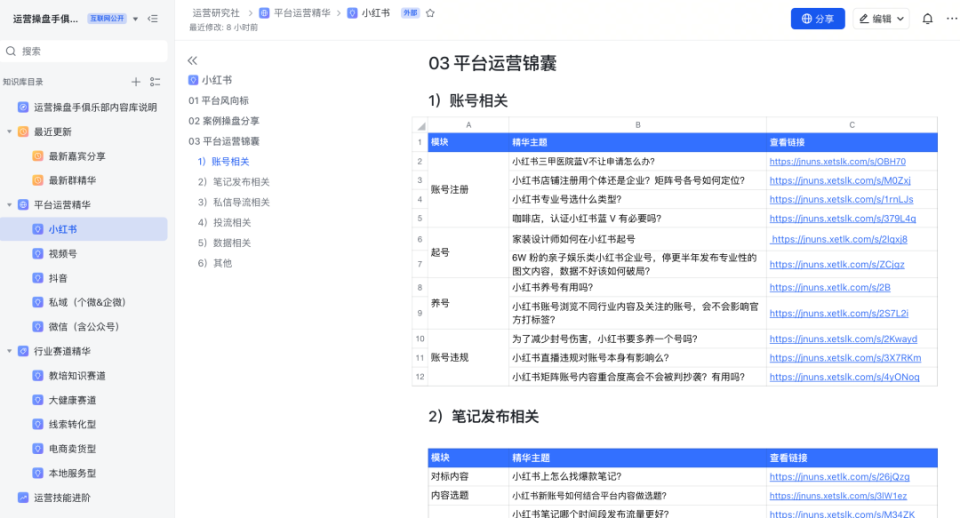Screen dimensions: 960x518
Task: Click in the 搜索 search field
Action: pyautogui.click(x=84, y=51)
